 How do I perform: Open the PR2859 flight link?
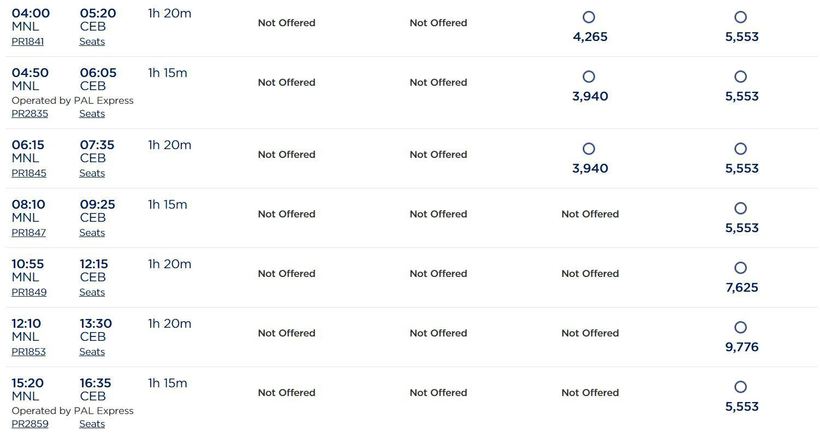(x=29, y=424)
